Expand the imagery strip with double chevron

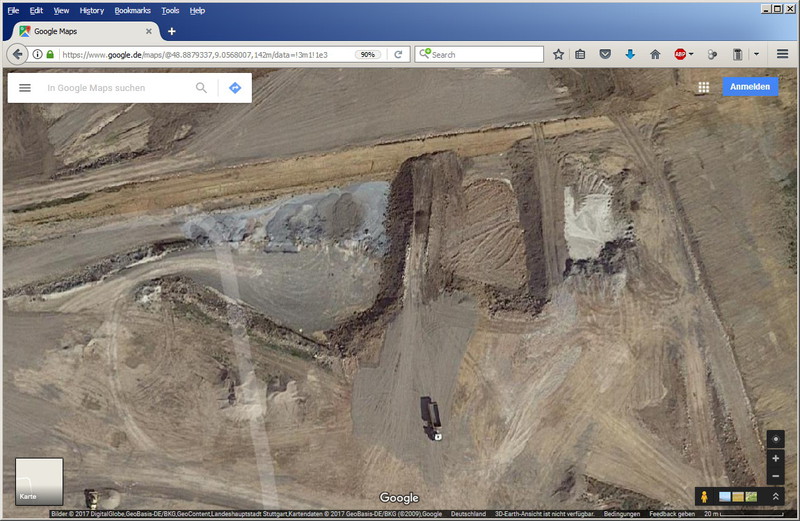775,497
